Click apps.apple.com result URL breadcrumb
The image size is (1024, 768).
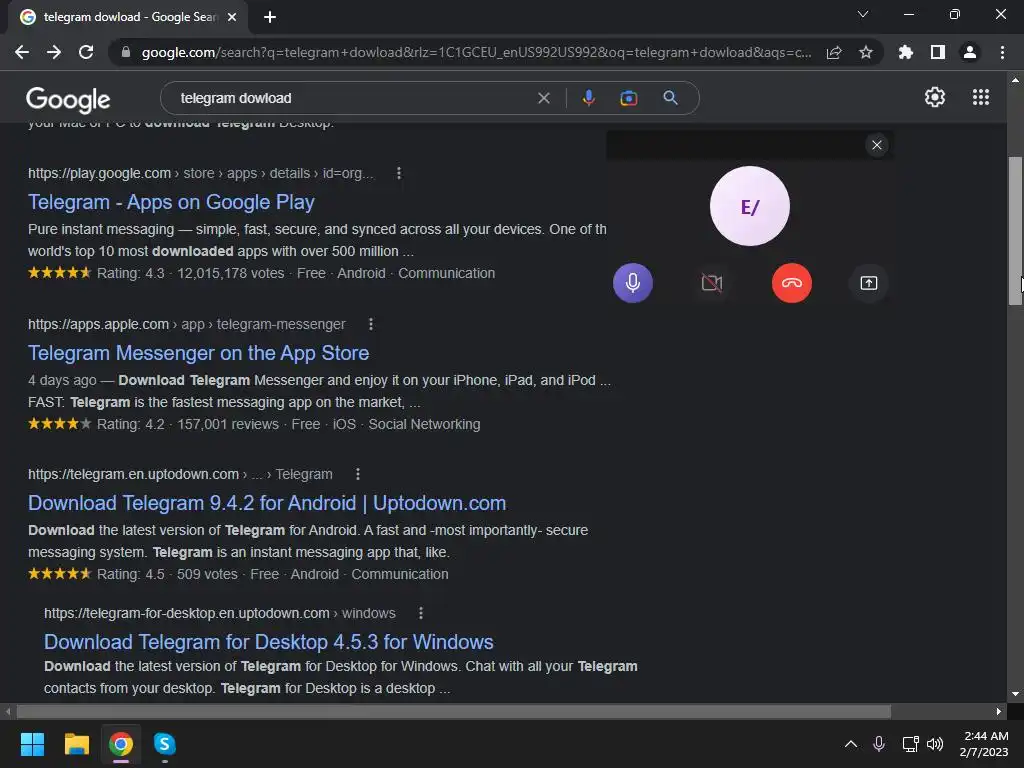187,324
